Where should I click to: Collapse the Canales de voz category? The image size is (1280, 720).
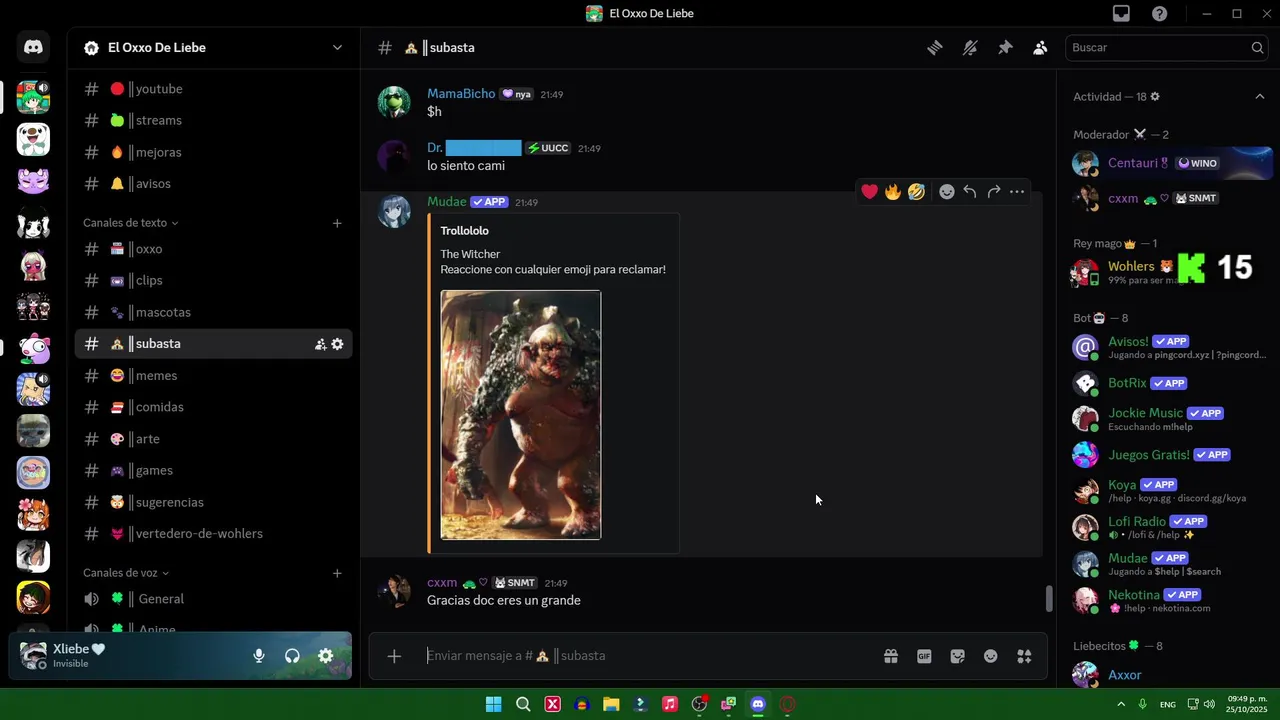(126, 573)
